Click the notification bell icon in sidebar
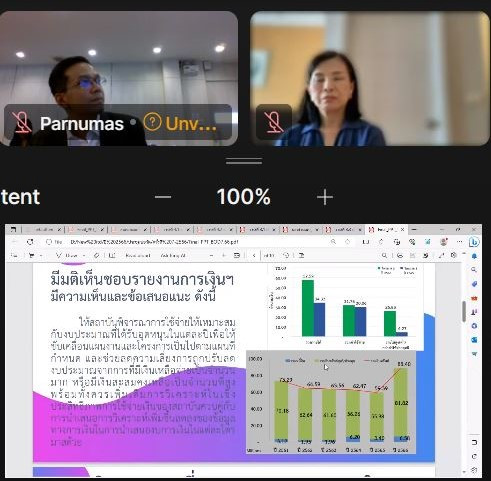The image size is (491, 481). click(474, 256)
